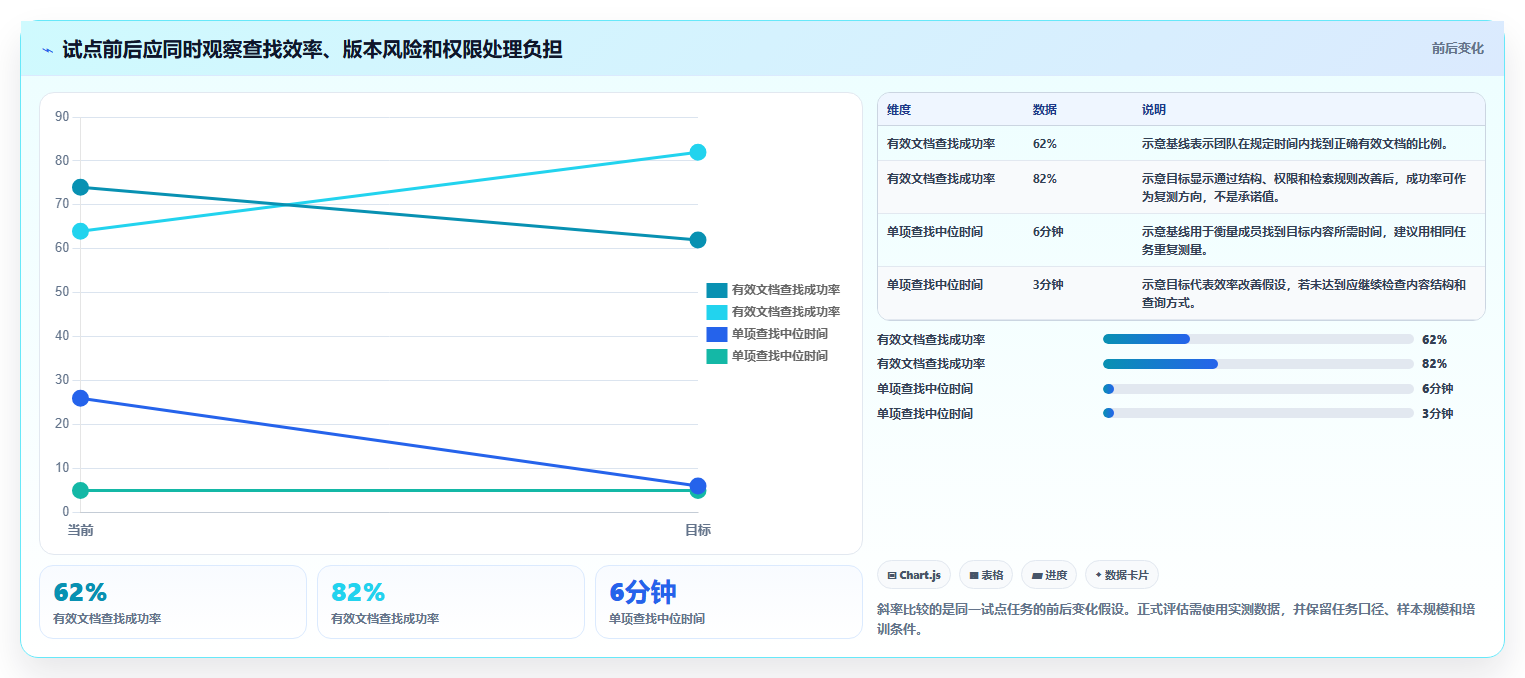Click the light cyan legend color box

[717, 312]
